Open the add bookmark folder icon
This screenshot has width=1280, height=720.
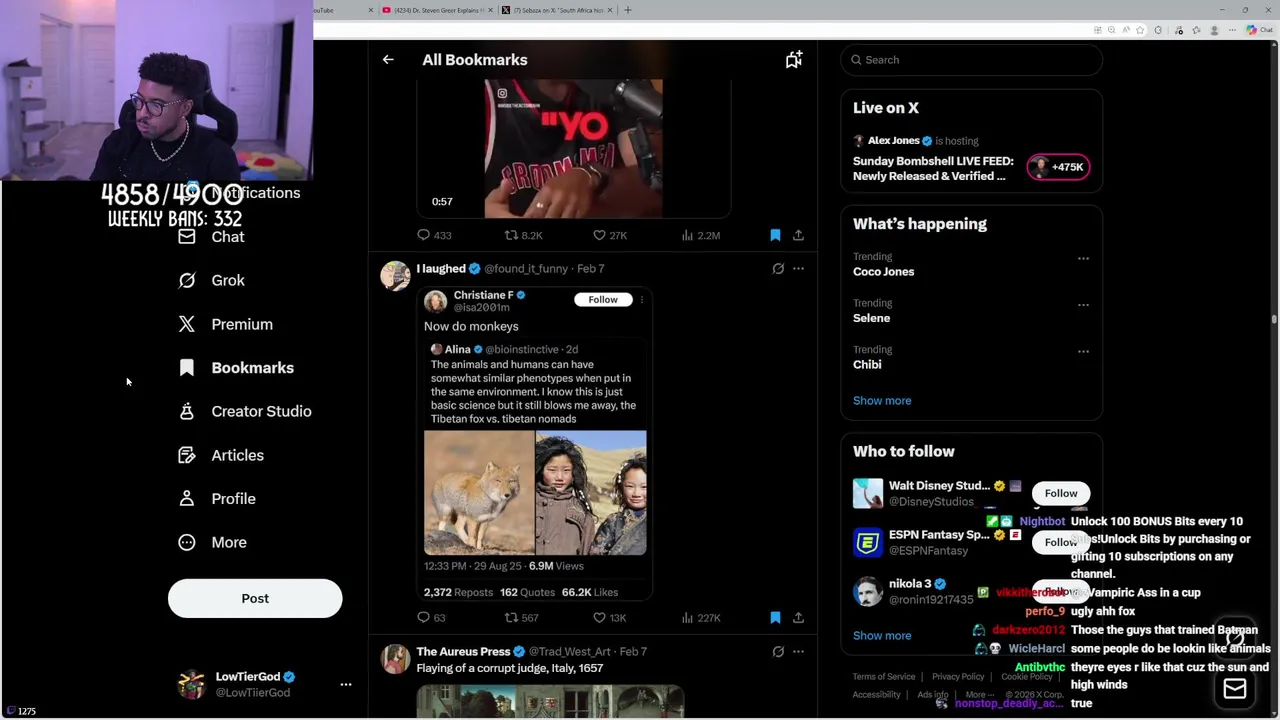(x=793, y=60)
